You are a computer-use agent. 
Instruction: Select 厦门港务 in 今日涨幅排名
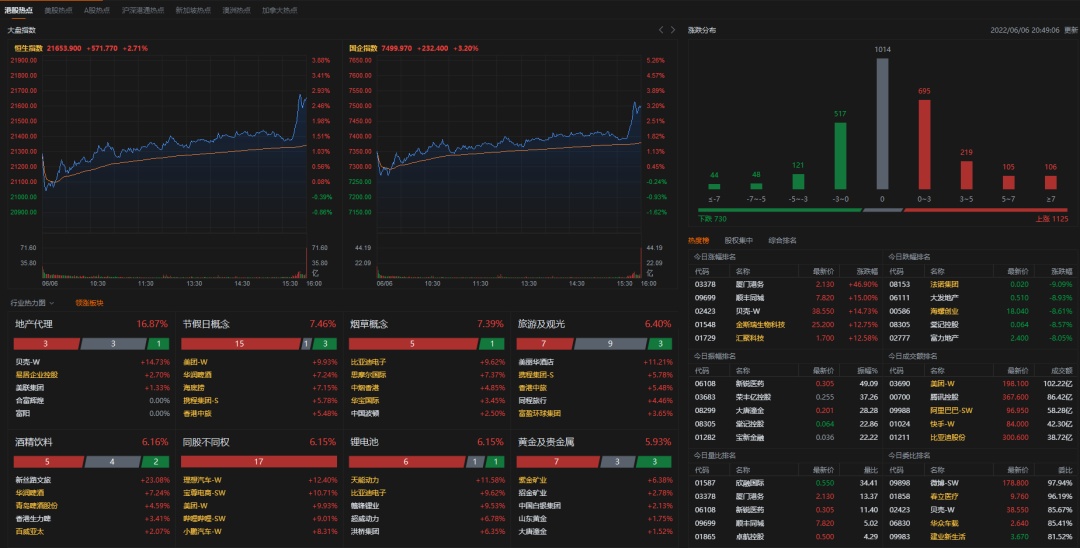[x=749, y=284]
